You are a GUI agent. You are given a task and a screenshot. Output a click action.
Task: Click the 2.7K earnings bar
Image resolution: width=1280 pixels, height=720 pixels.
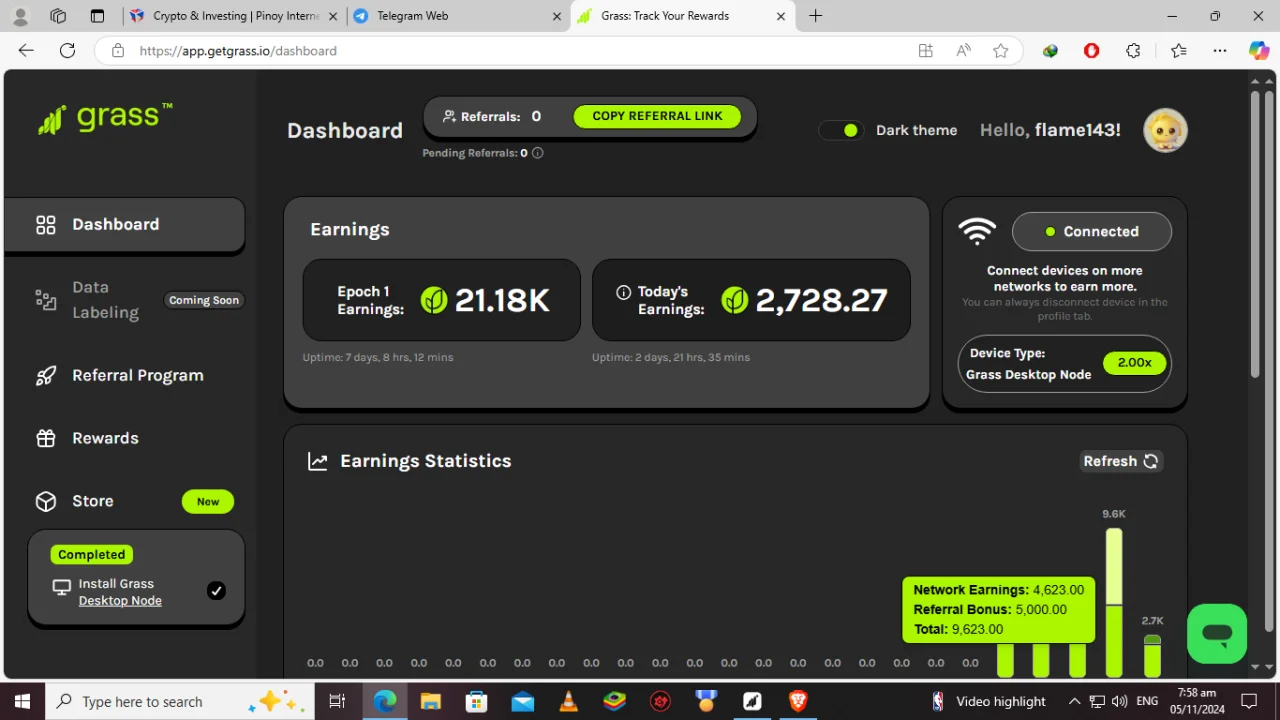click(x=1152, y=656)
